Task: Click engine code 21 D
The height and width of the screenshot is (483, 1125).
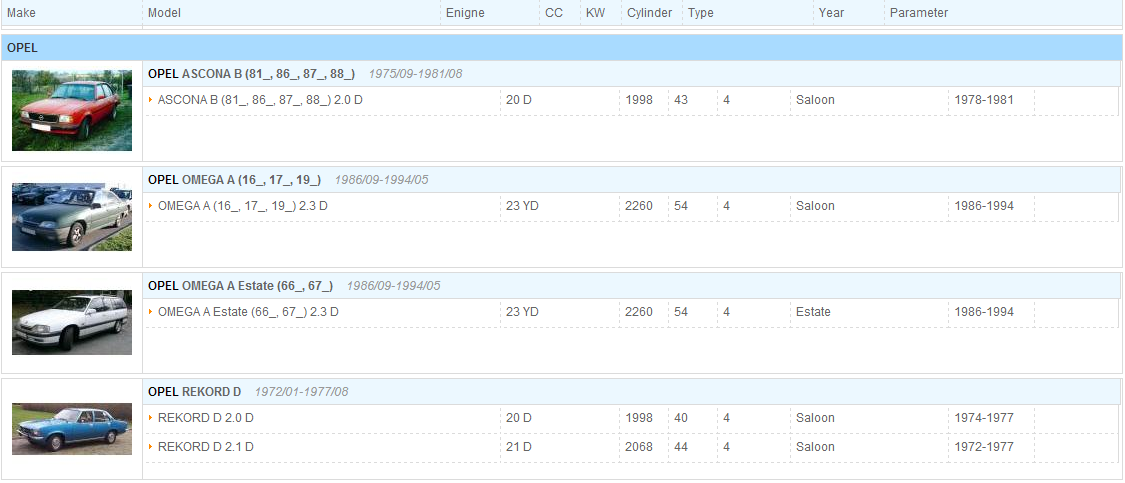Action: coord(519,446)
